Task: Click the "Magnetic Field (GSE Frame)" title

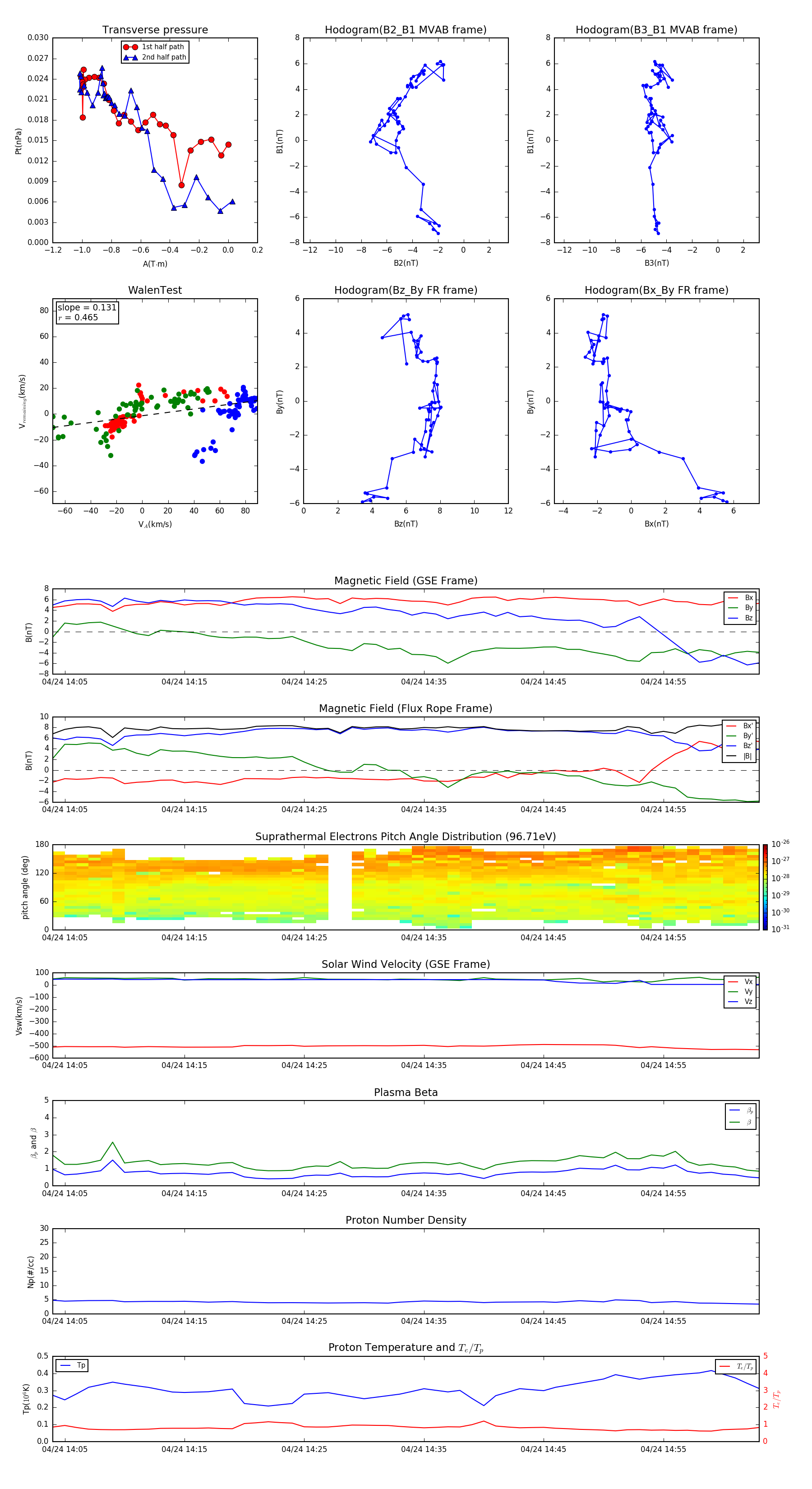Action: point(406,581)
